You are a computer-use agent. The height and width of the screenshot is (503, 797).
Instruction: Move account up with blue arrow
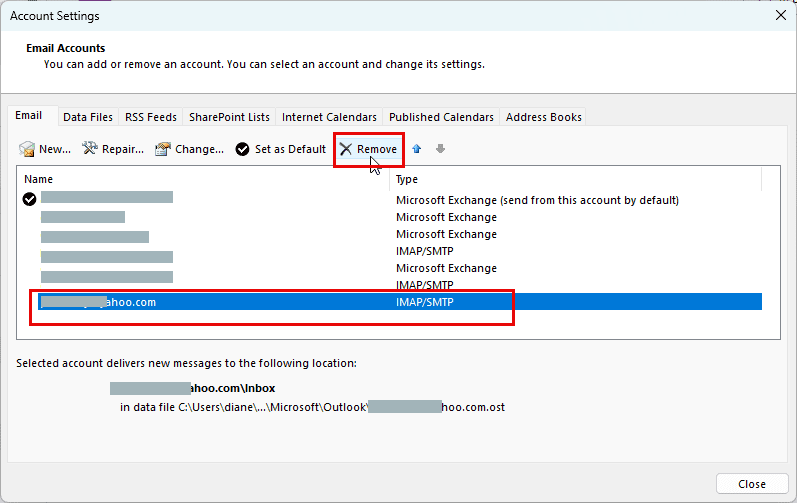click(x=417, y=150)
